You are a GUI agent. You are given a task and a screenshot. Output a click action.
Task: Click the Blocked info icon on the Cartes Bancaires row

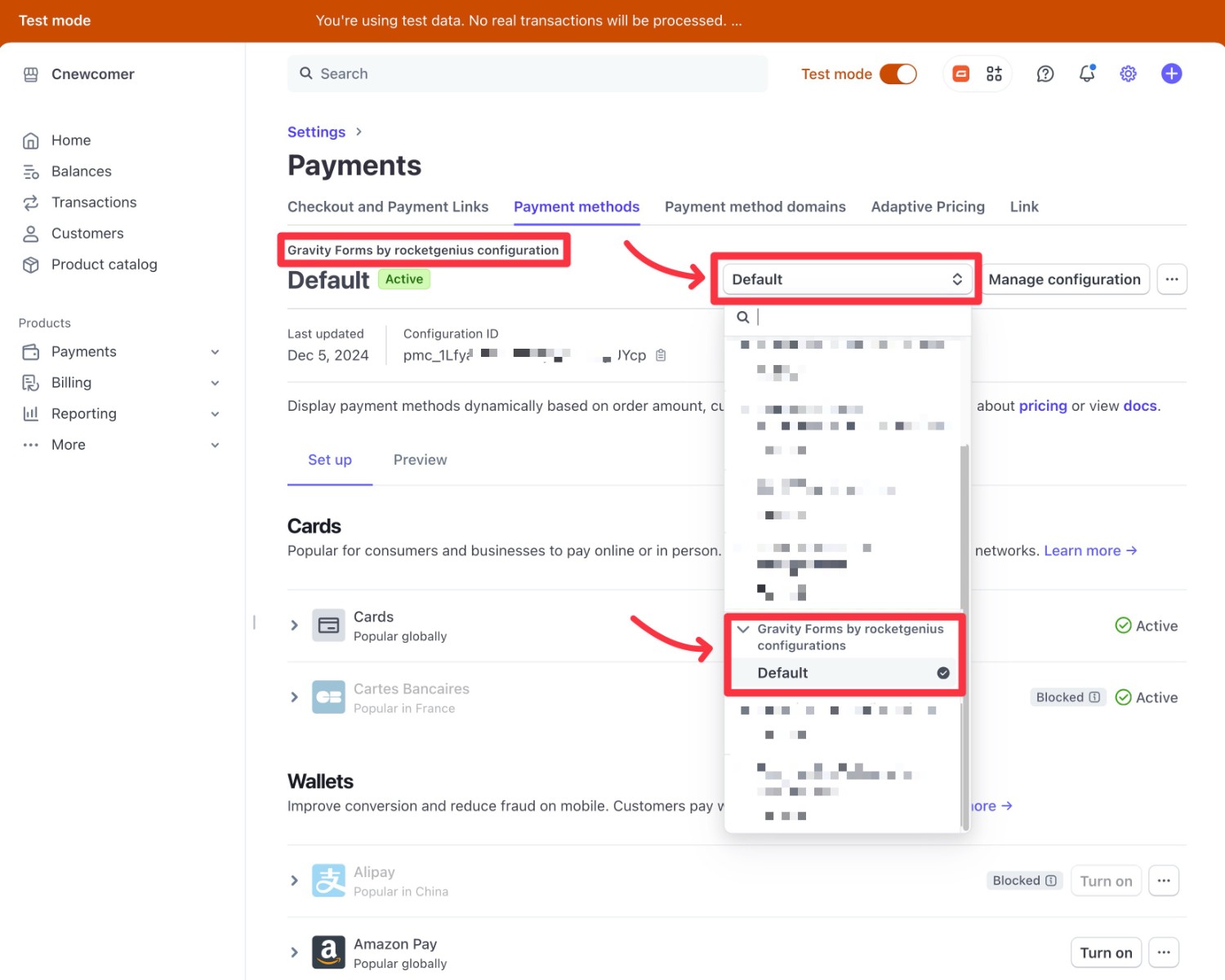tap(1094, 697)
